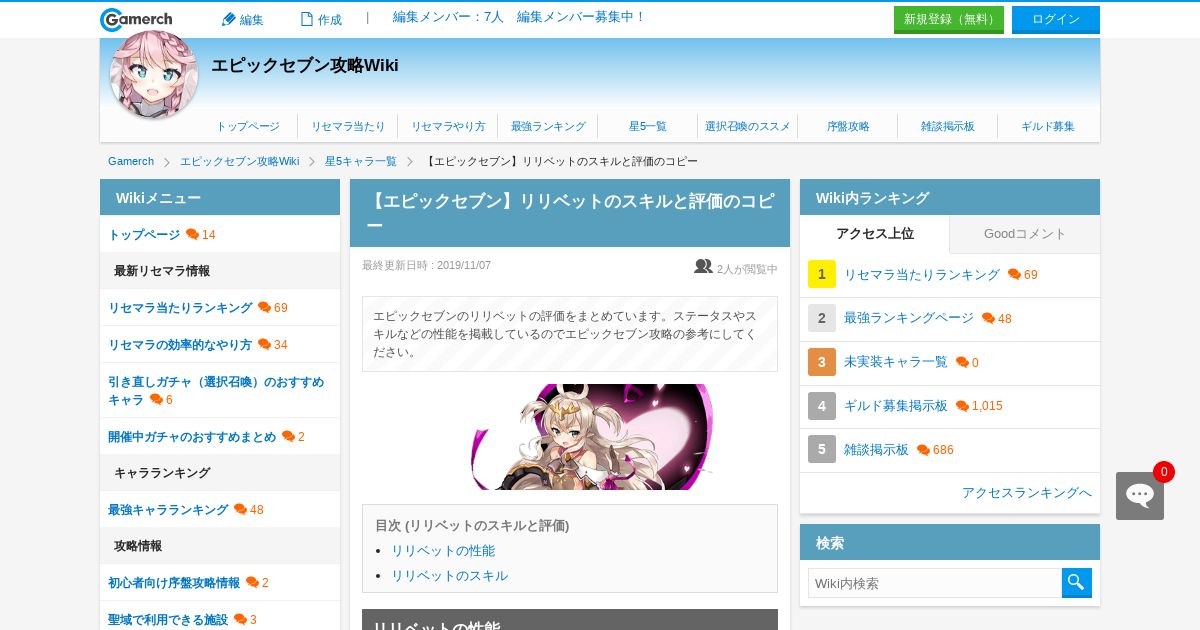Click comment icon beside 聖域で利用できる施設
1200x630 pixels.
point(240,620)
